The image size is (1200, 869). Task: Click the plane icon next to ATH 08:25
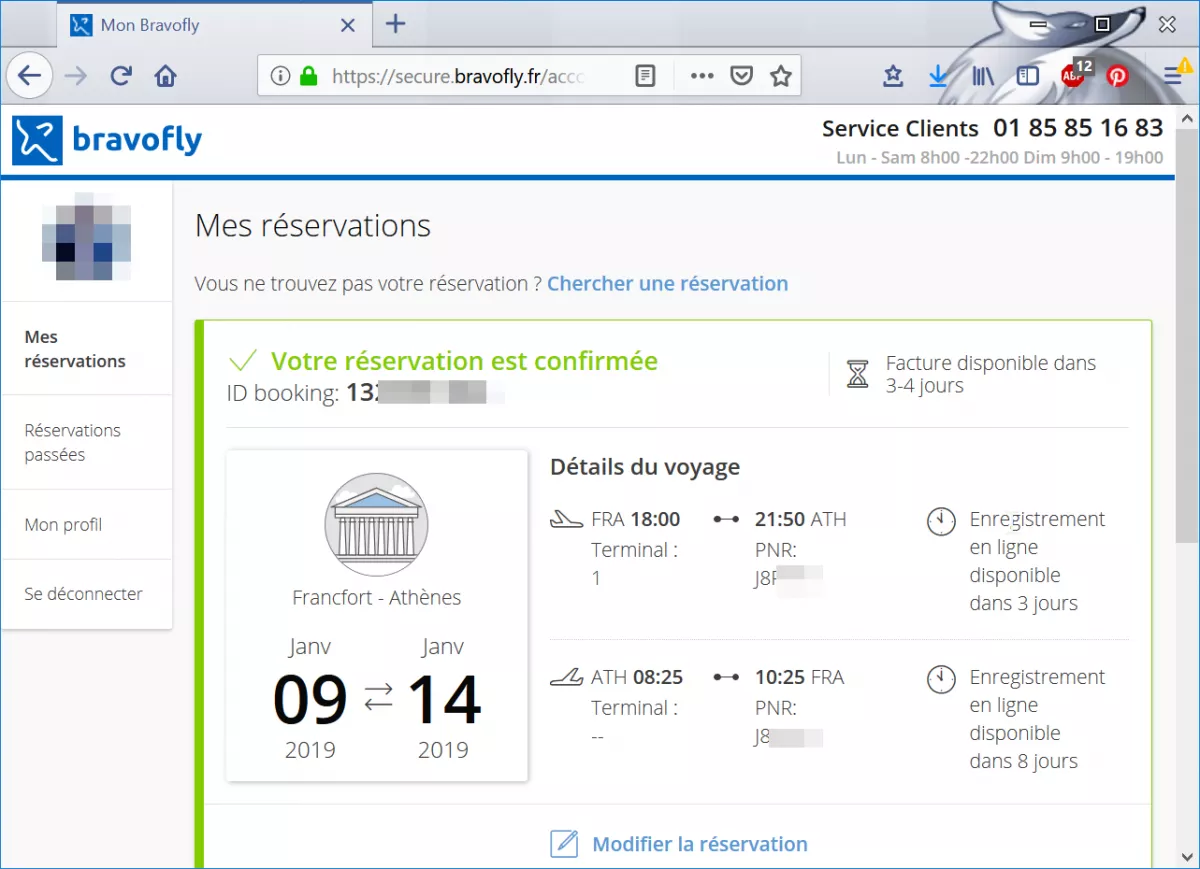(566, 677)
